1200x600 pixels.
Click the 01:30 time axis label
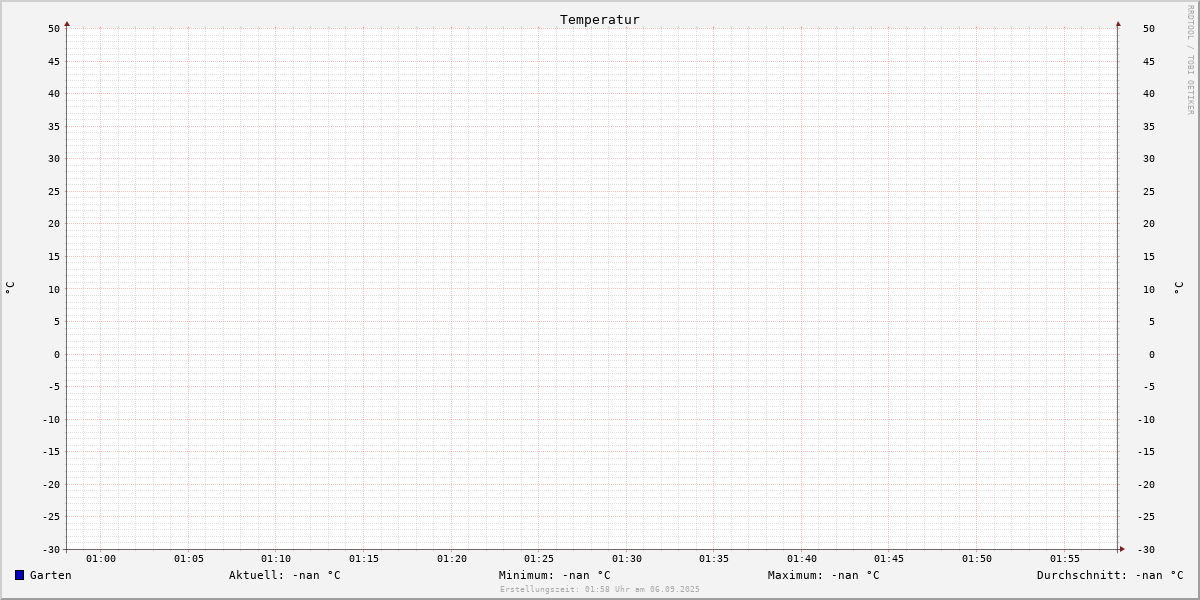(x=627, y=559)
